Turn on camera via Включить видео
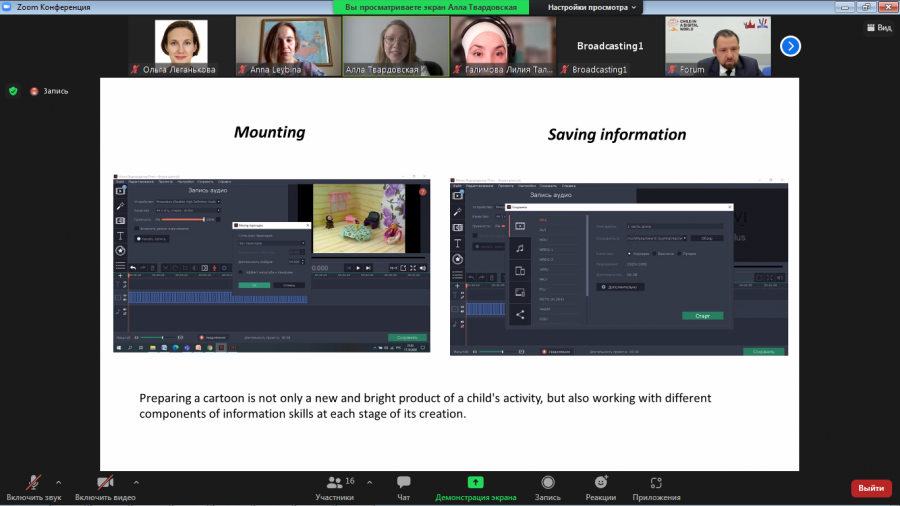The width and height of the screenshot is (900, 506). pyautogui.click(x=105, y=488)
